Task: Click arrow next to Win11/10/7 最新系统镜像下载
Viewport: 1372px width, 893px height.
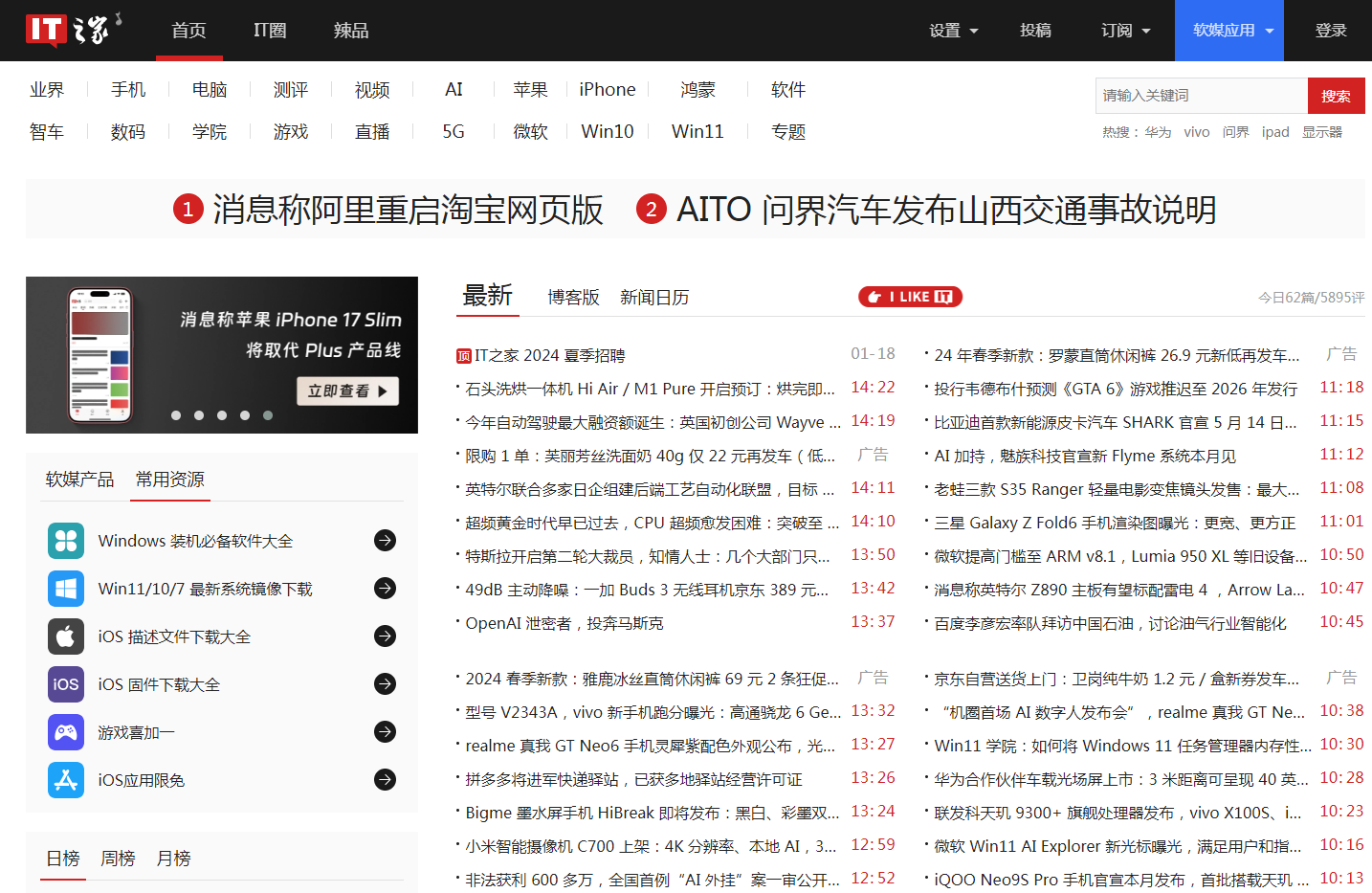Action: click(x=386, y=588)
